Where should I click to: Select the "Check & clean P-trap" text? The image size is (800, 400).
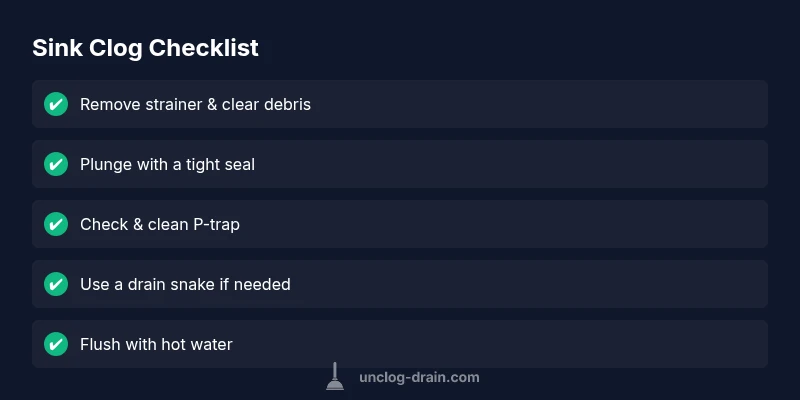coord(160,224)
